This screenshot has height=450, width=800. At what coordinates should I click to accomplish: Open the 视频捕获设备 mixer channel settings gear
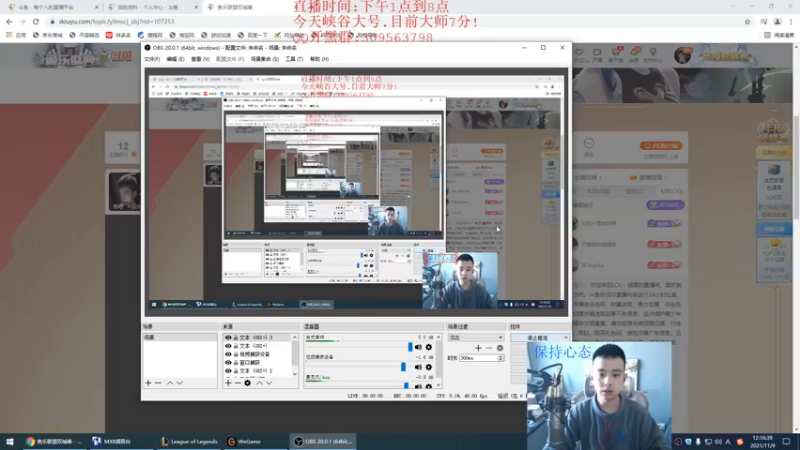coord(429,367)
